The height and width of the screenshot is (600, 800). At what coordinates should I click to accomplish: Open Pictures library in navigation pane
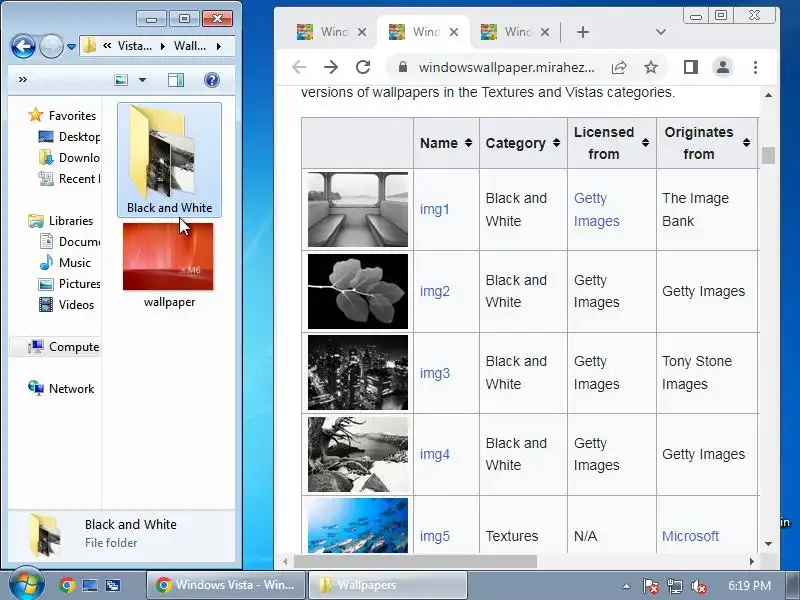69,284
